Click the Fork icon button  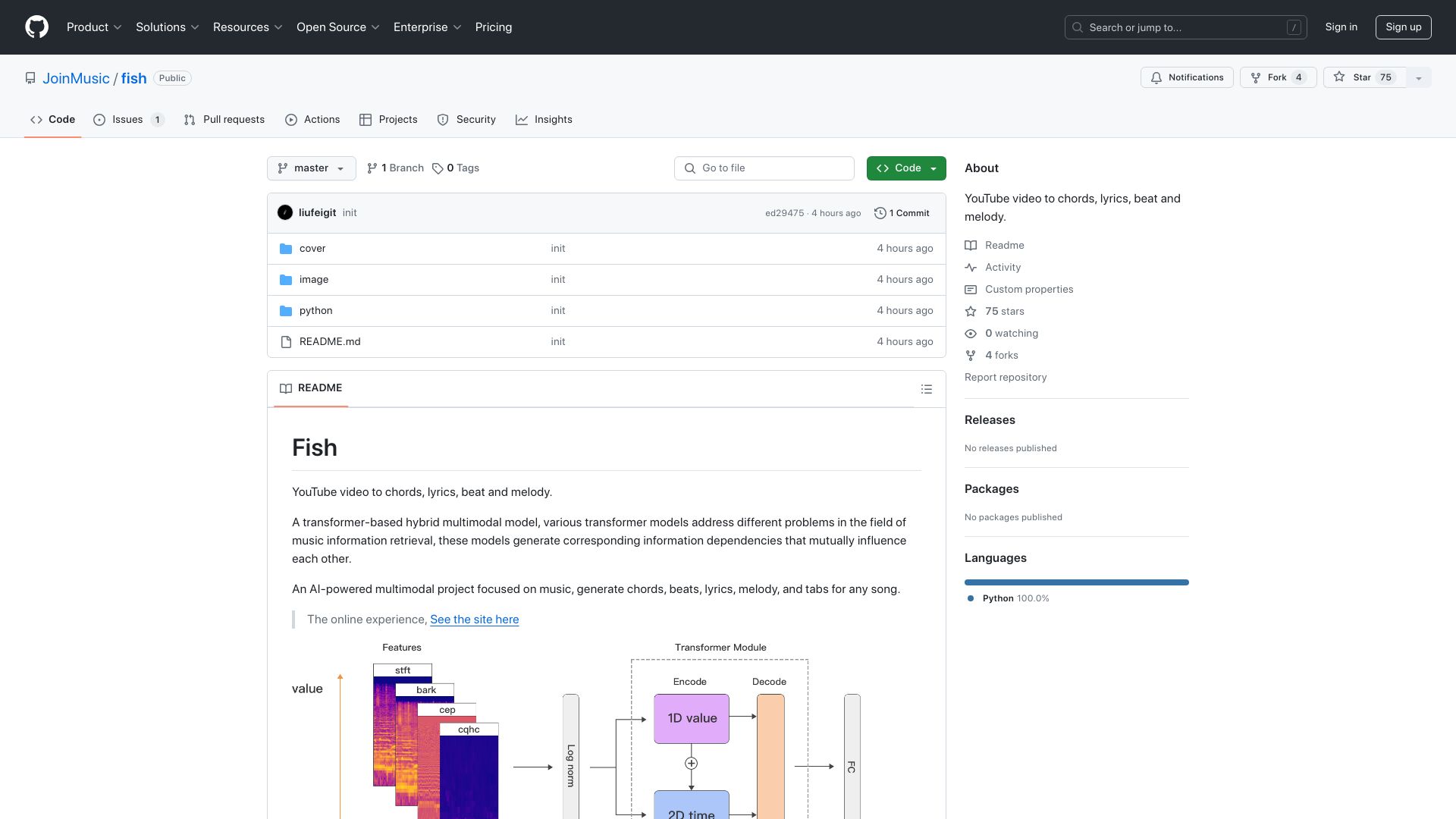point(1278,77)
